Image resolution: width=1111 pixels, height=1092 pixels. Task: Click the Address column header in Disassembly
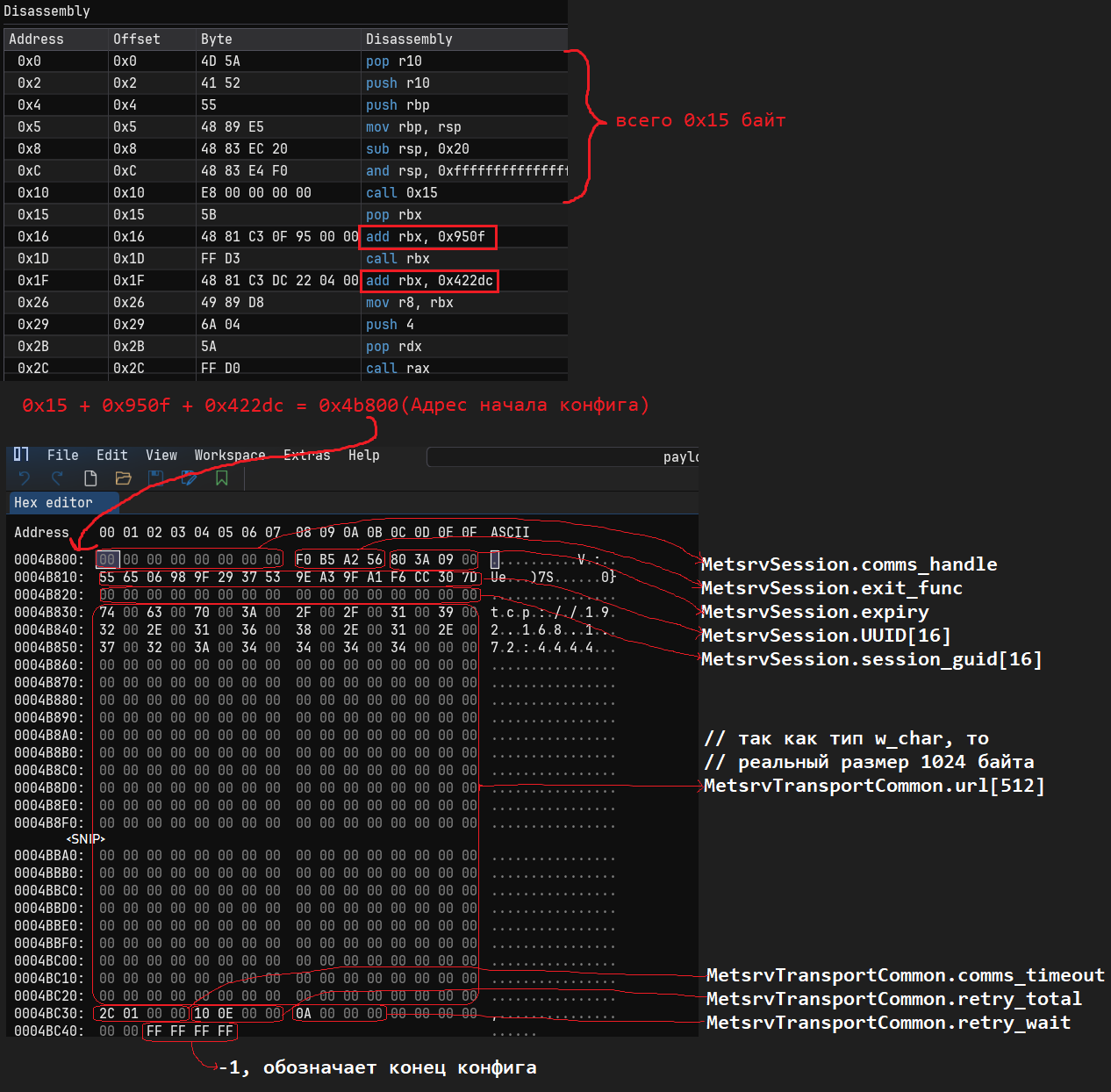[x=36, y=40]
